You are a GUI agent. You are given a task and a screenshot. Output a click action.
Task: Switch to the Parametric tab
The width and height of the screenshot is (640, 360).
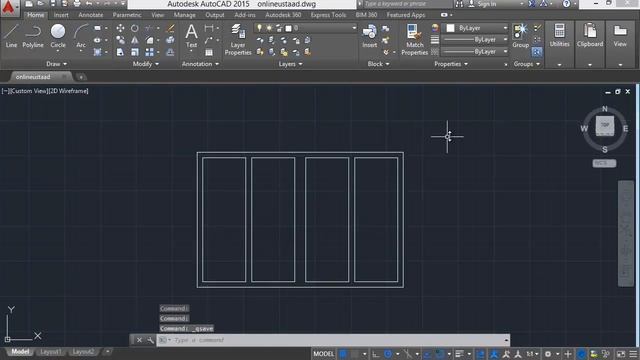point(127,15)
